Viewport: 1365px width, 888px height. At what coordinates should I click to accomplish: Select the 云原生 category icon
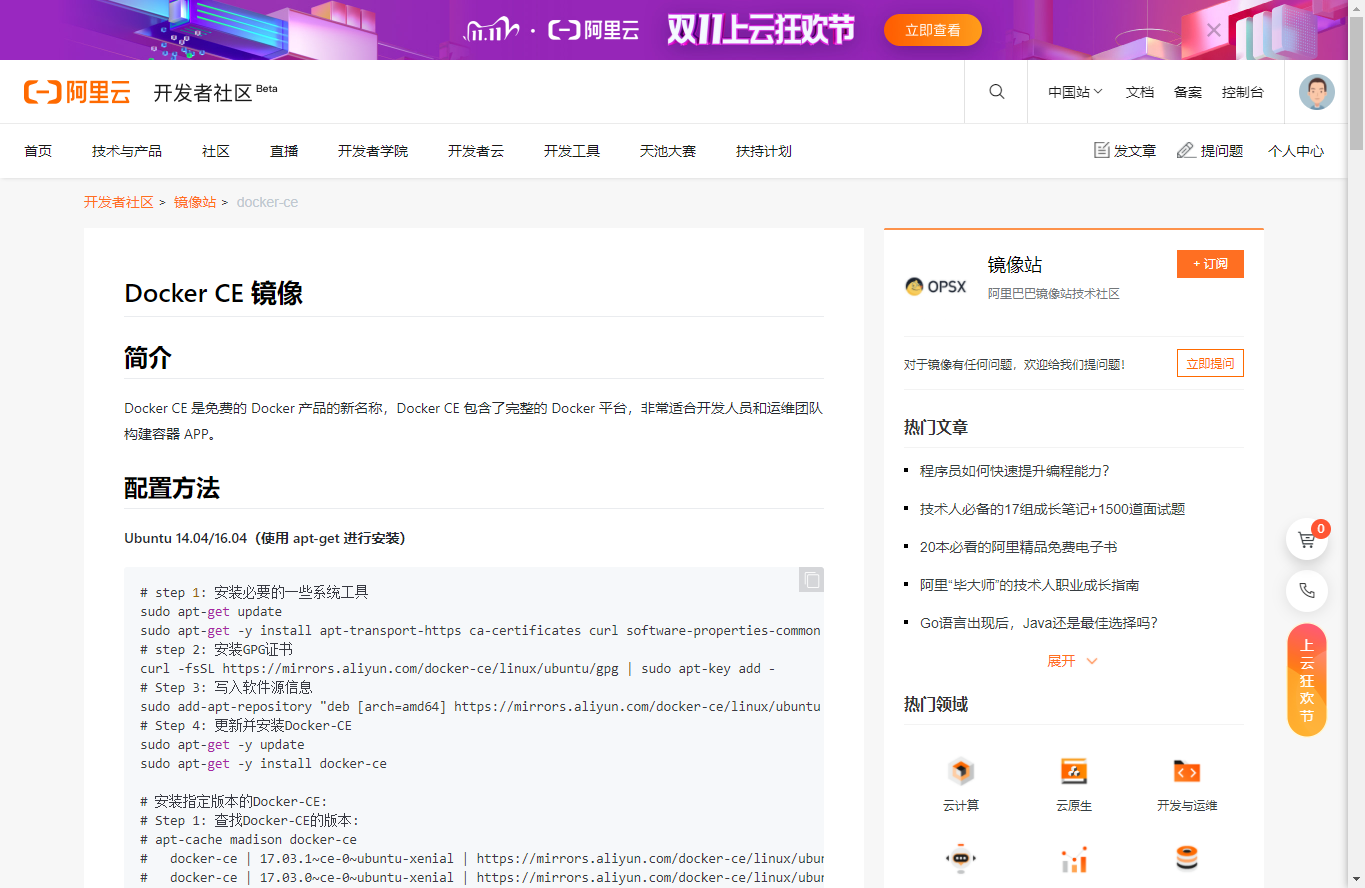[x=1074, y=771]
